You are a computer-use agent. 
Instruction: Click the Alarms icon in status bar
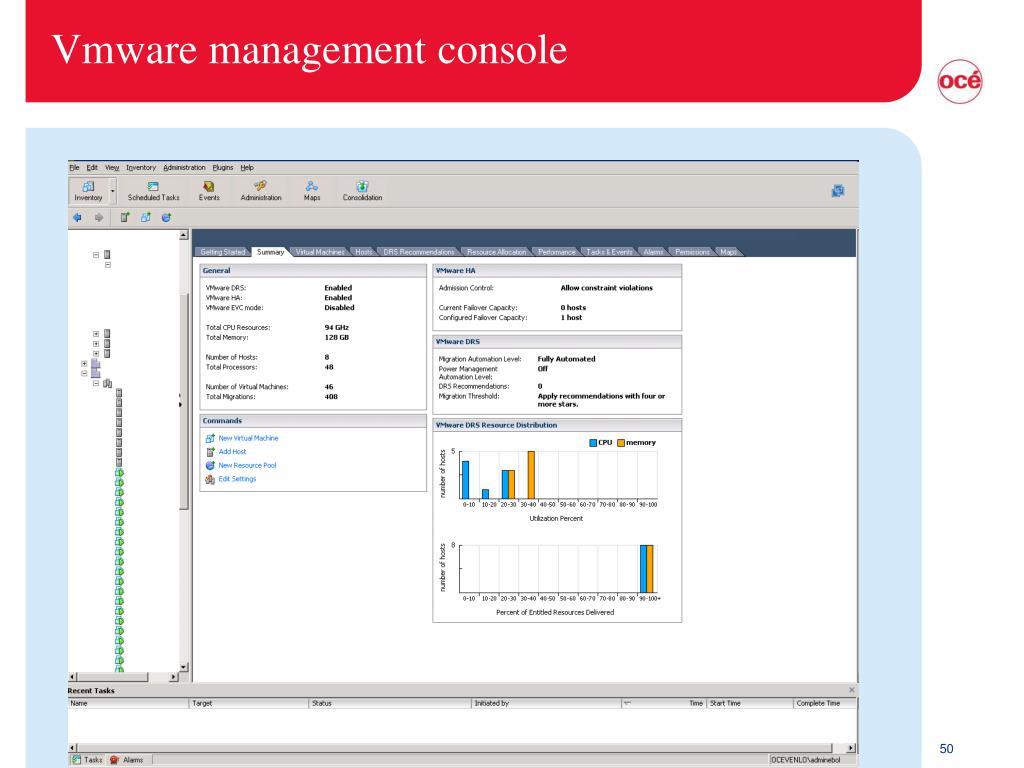click(114, 760)
